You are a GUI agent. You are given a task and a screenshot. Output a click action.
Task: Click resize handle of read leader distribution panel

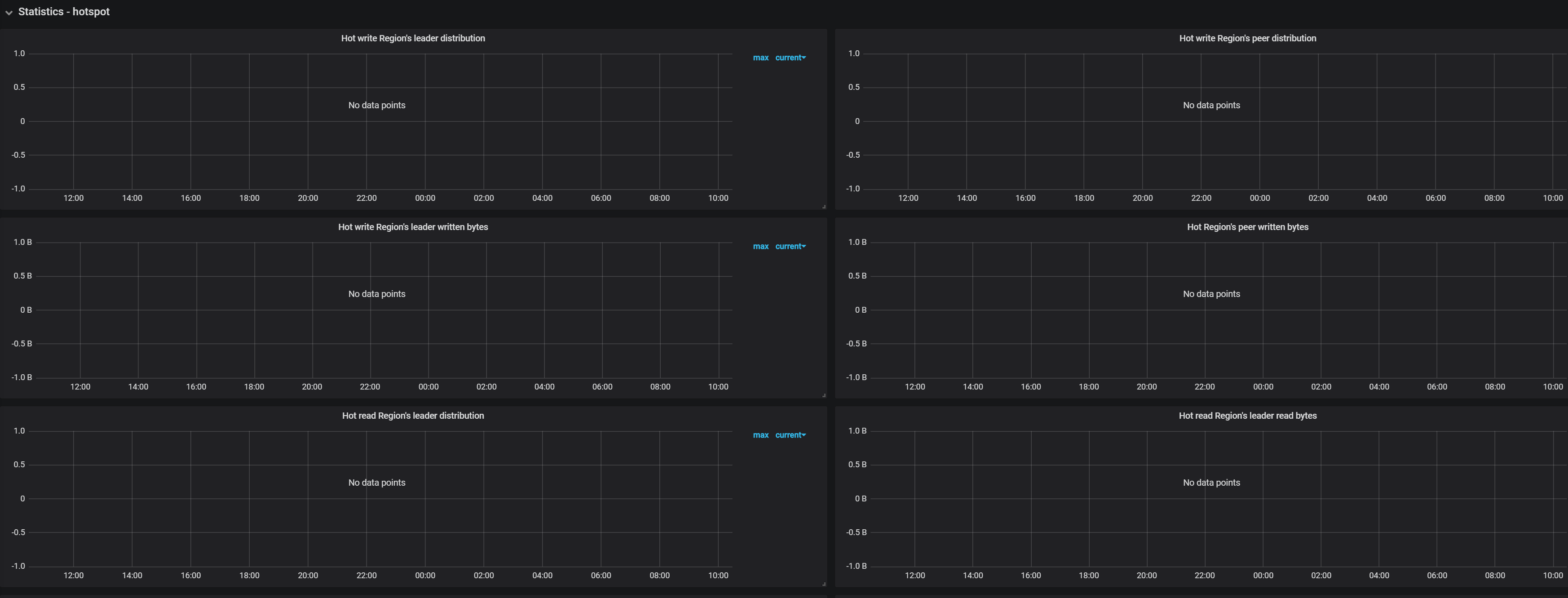pos(824,584)
